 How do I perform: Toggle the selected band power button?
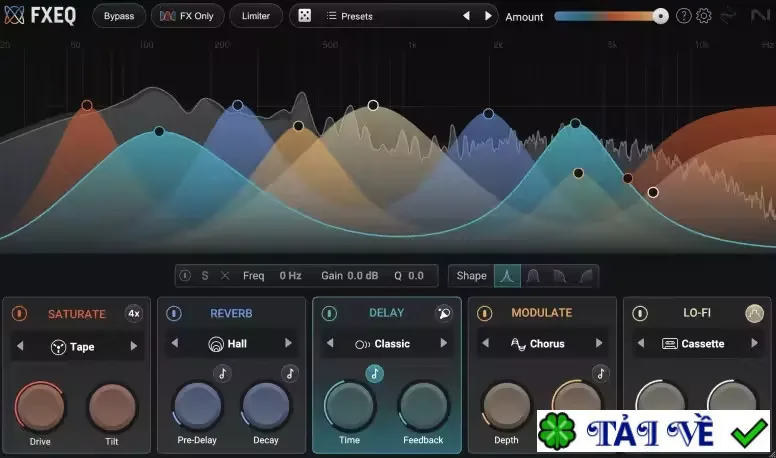[185, 275]
